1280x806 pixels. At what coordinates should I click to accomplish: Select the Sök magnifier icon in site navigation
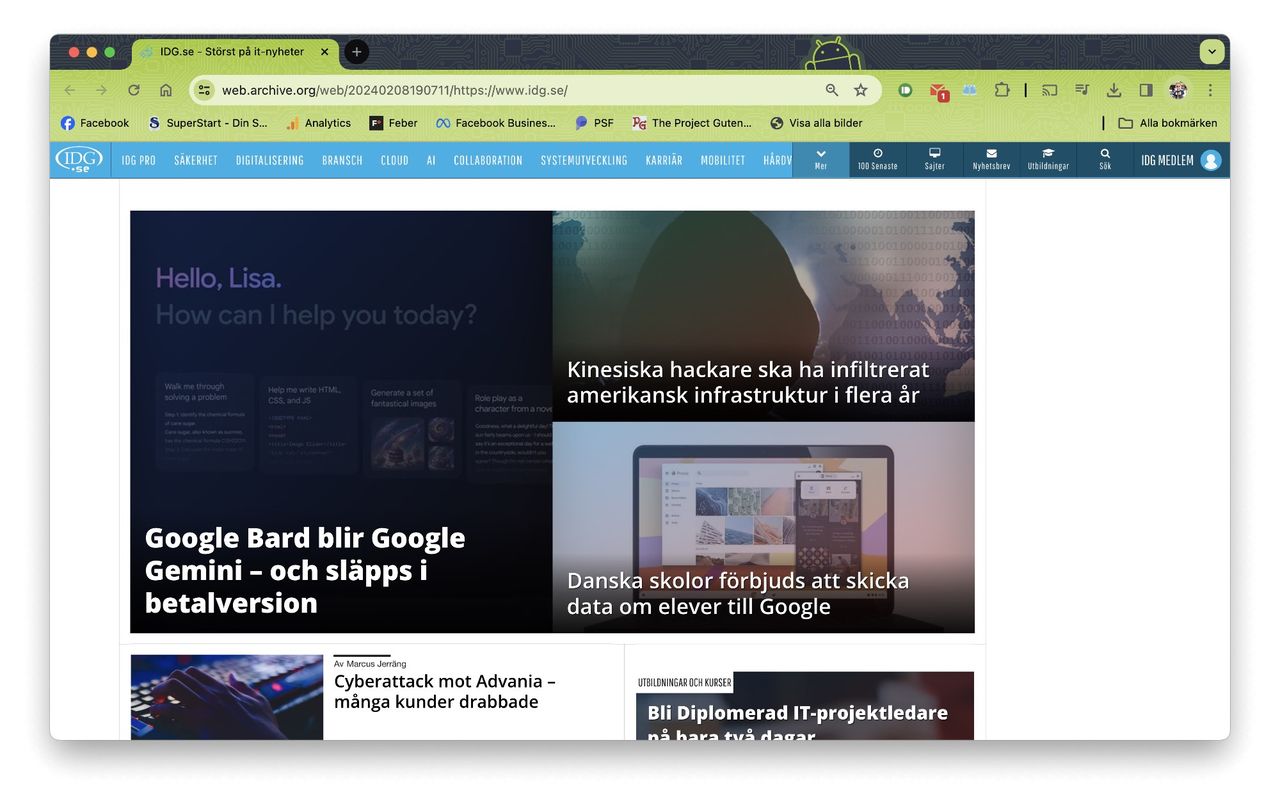point(1104,160)
